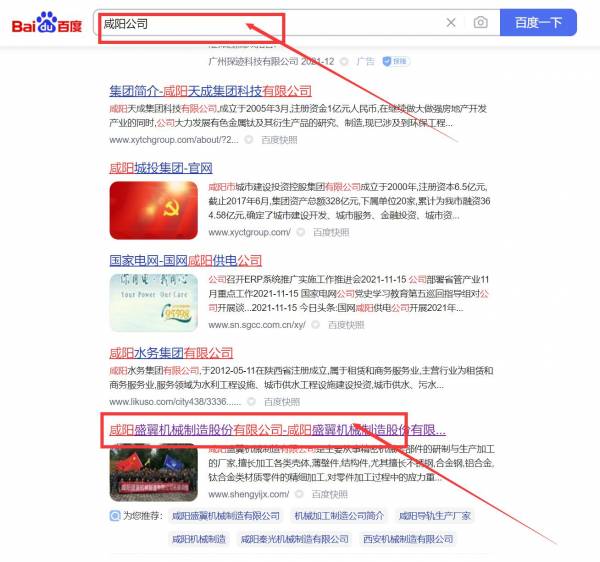This screenshot has width=600, height=562.
Task: Click the Baidu logo
Action: click(x=47, y=23)
